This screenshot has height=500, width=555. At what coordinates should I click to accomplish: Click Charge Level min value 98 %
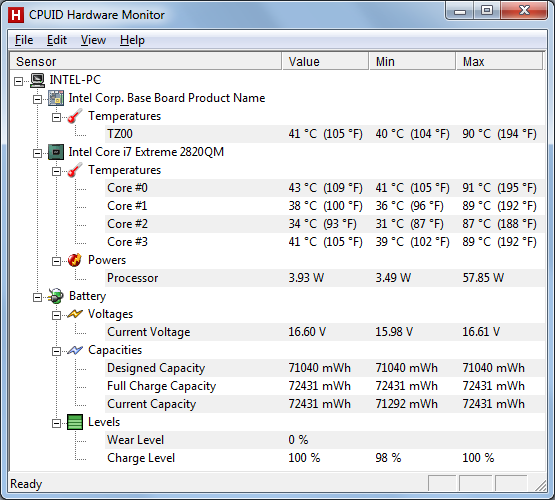pyautogui.click(x=388, y=458)
